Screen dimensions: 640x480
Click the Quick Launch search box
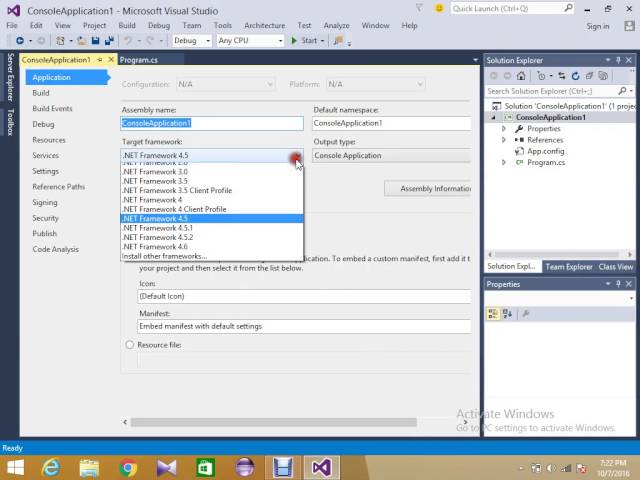[x=512, y=9]
